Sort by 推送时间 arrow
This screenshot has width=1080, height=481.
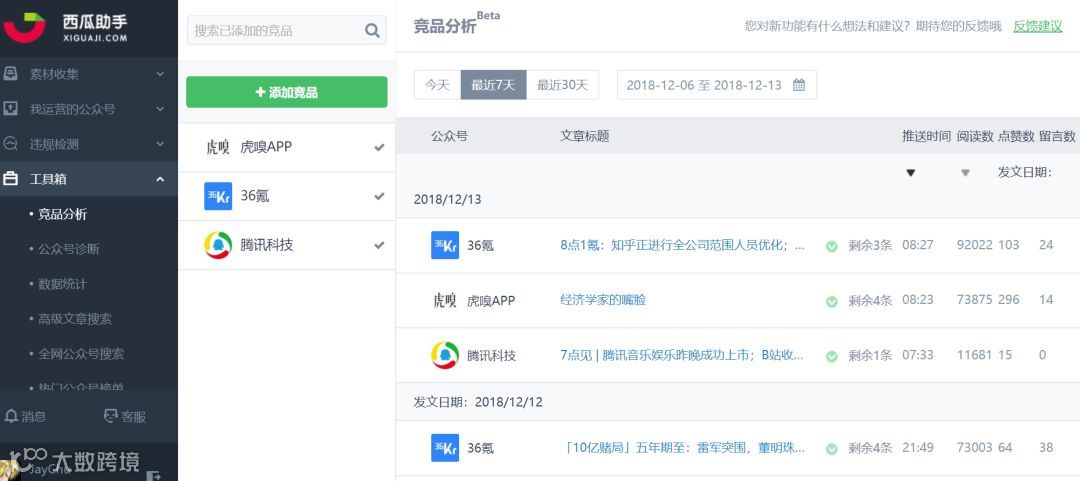point(911,173)
